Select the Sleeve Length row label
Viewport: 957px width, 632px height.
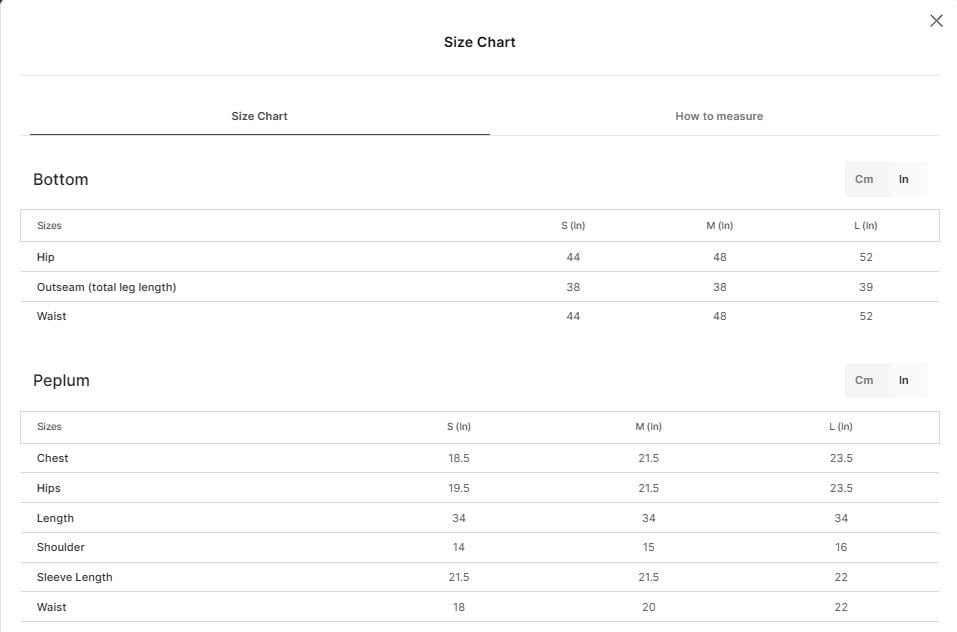(74, 577)
